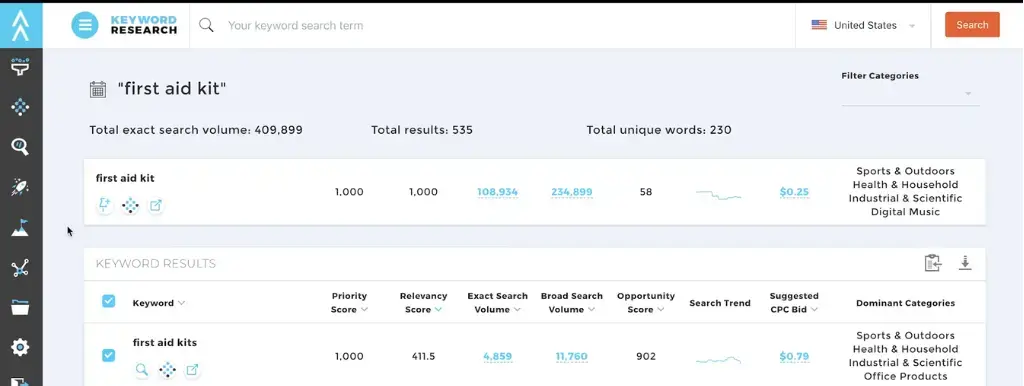Image resolution: width=1024 pixels, height=386 pixels.
Task: Click the magnifier icon in search bar
Action: 206,25
